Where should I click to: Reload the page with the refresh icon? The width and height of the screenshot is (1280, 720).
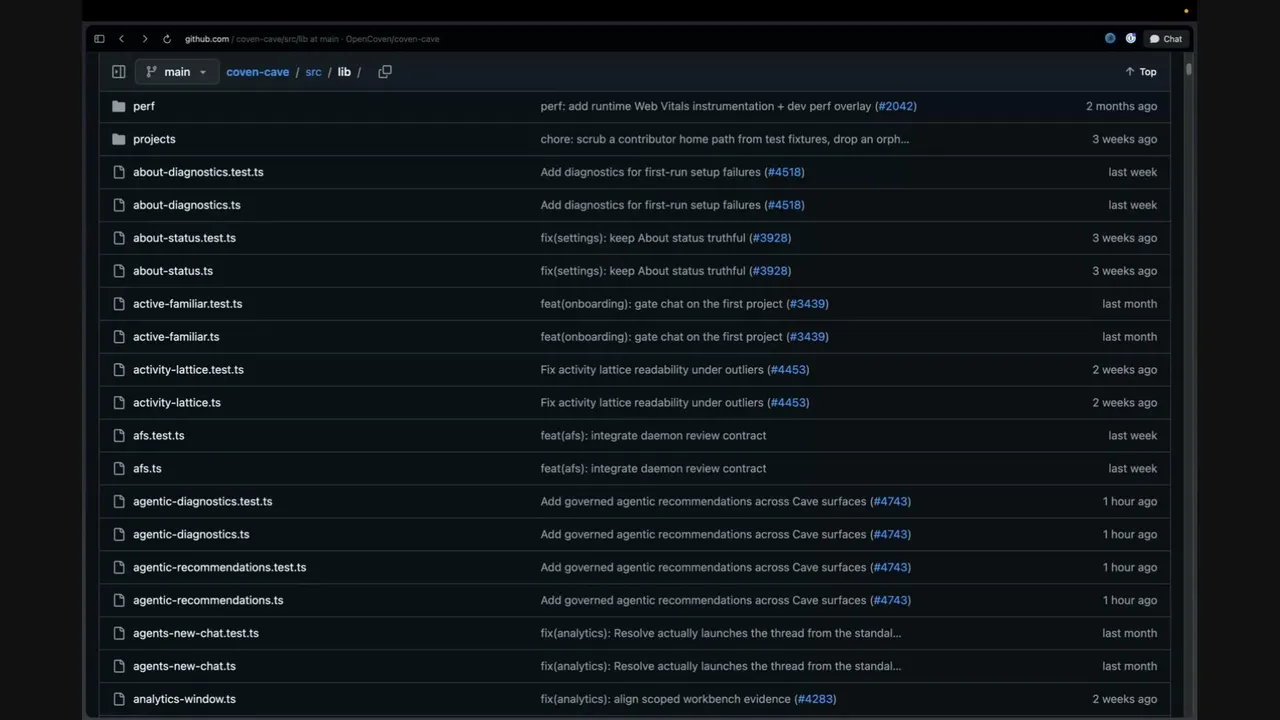(x=166, y=39)
